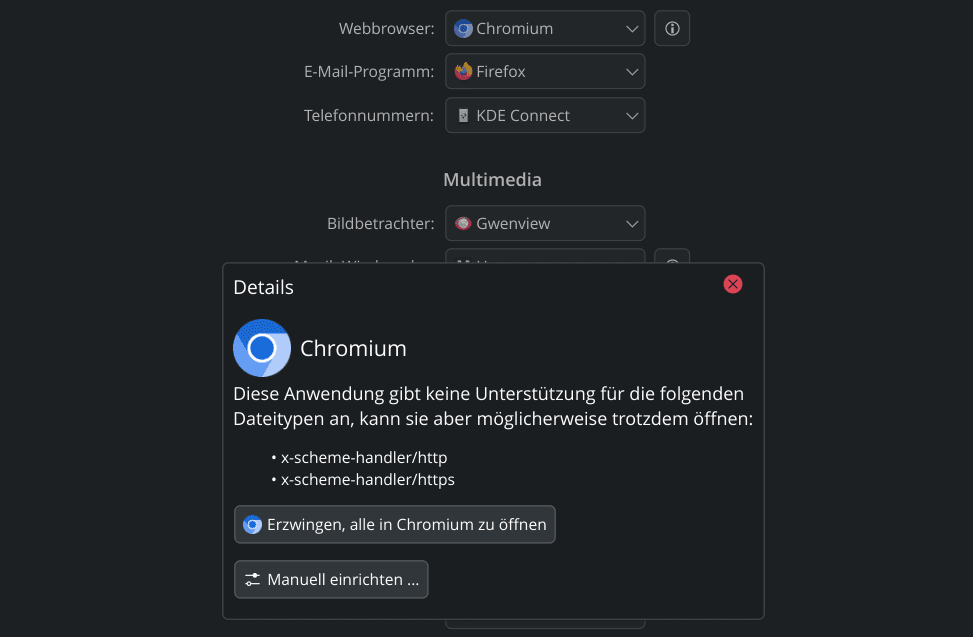The width and height of the screenshot is (973, 637).
Task: Click the Chromium icon on the Erzwingen button
Action: (x=252, y=525)
